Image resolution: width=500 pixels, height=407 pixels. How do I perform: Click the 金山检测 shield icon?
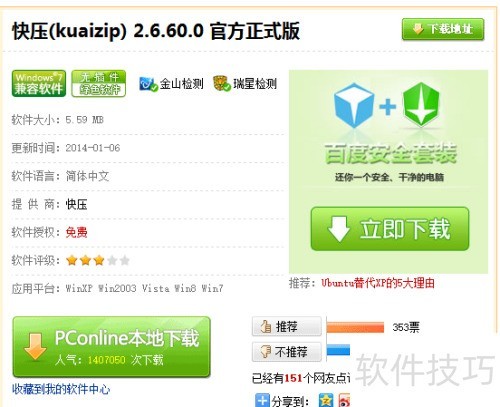point(148,84)
